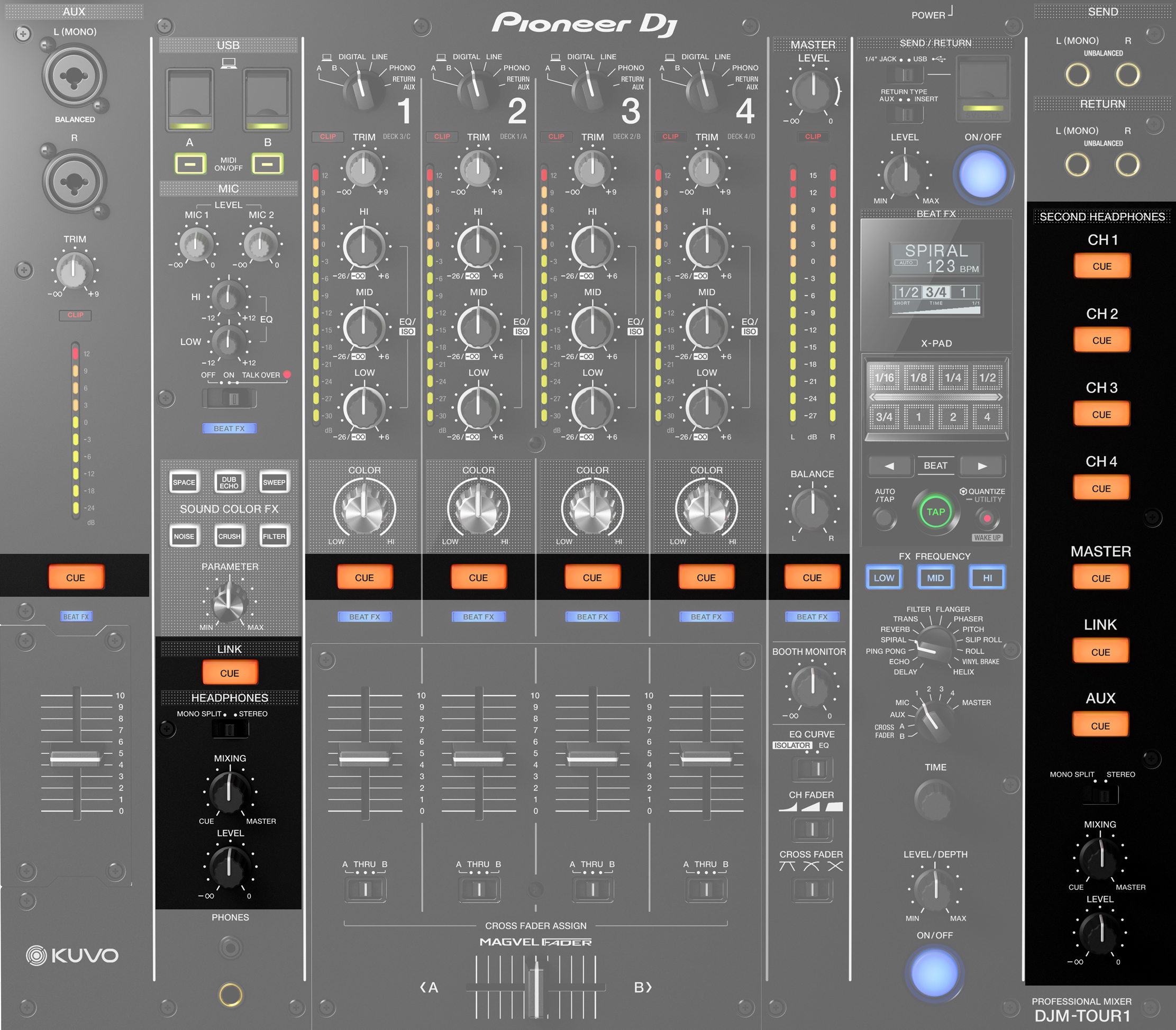This screenshot has width=1176, height=1030.
Task: Click second headphones AUX CUE button
Action: [x=1100, y=726]
